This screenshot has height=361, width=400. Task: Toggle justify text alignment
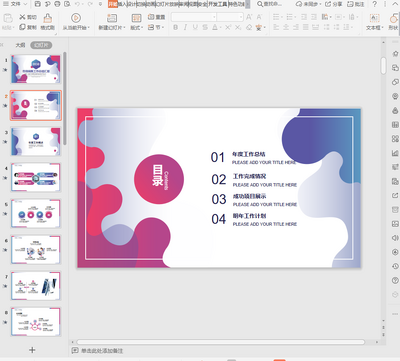(306, 27)
